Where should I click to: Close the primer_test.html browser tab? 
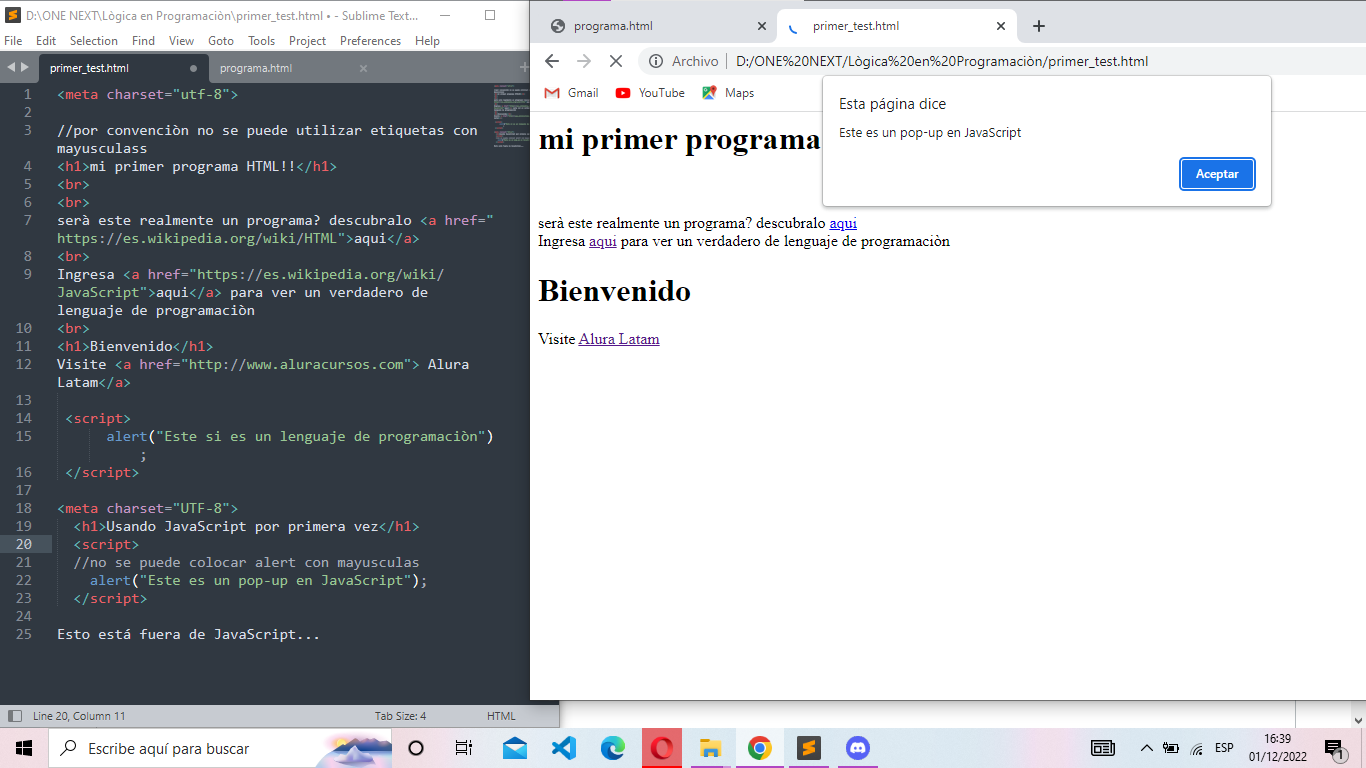click(1001, 26)
